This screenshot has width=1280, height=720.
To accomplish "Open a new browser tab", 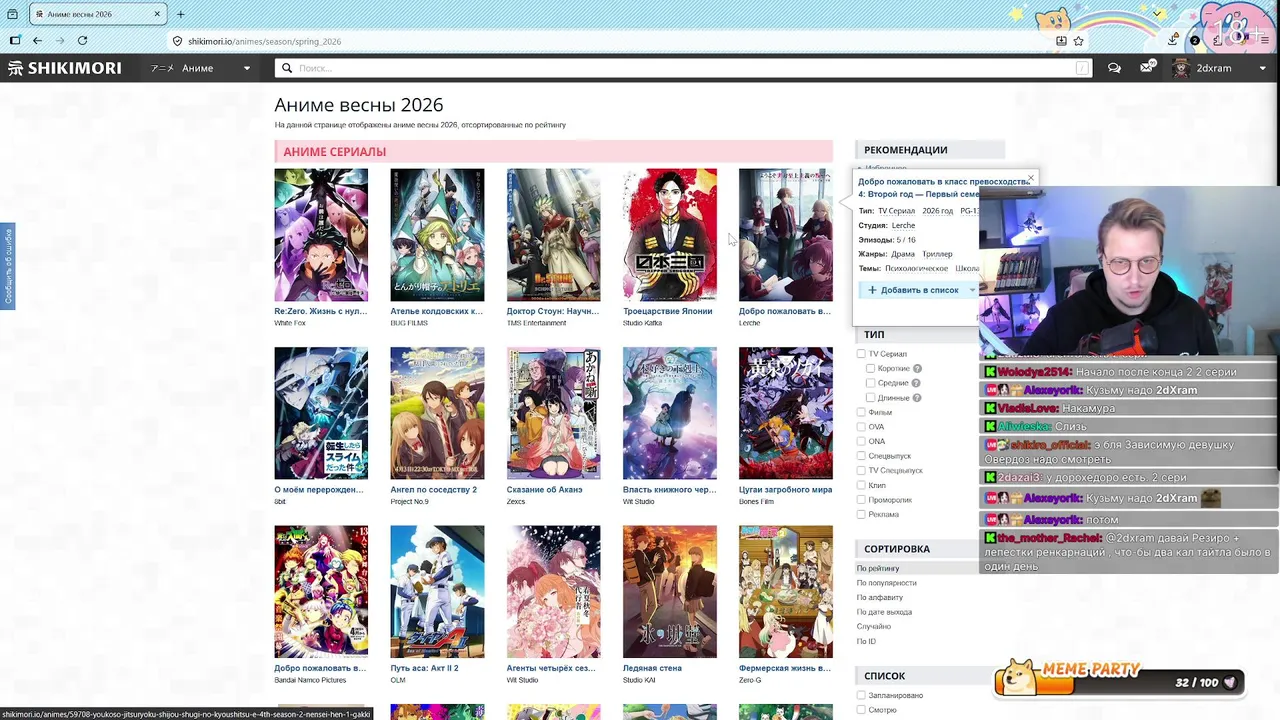I will 180,14.
